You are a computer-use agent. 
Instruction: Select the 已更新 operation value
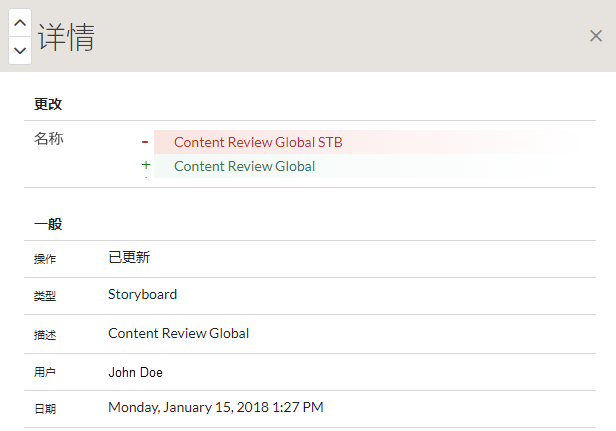(129, 257)
